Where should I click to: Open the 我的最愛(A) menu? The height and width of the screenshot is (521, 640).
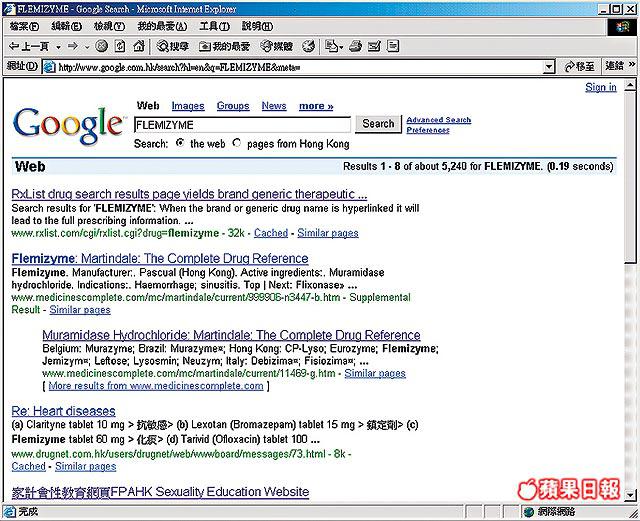pos(162,27)
